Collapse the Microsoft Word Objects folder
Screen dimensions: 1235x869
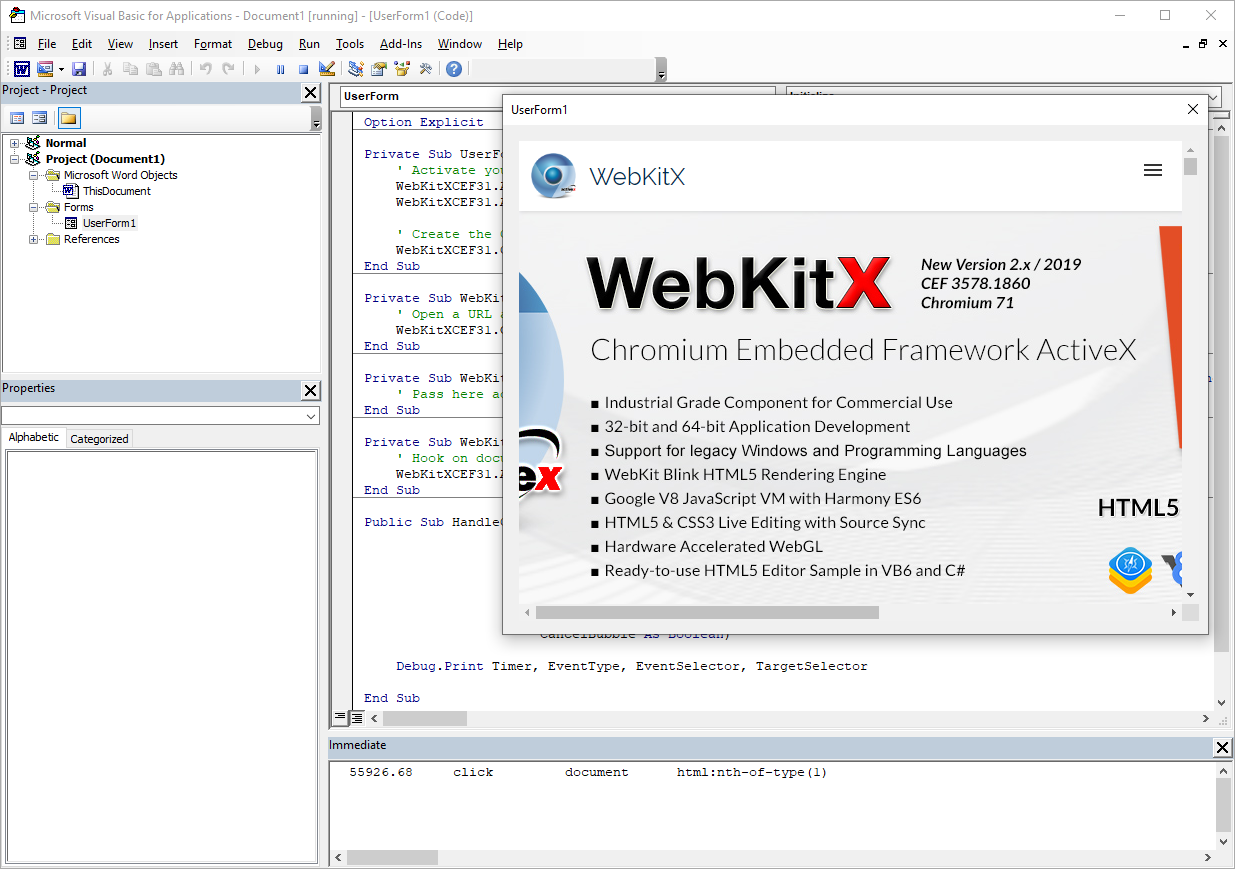(x=34, y=175)
